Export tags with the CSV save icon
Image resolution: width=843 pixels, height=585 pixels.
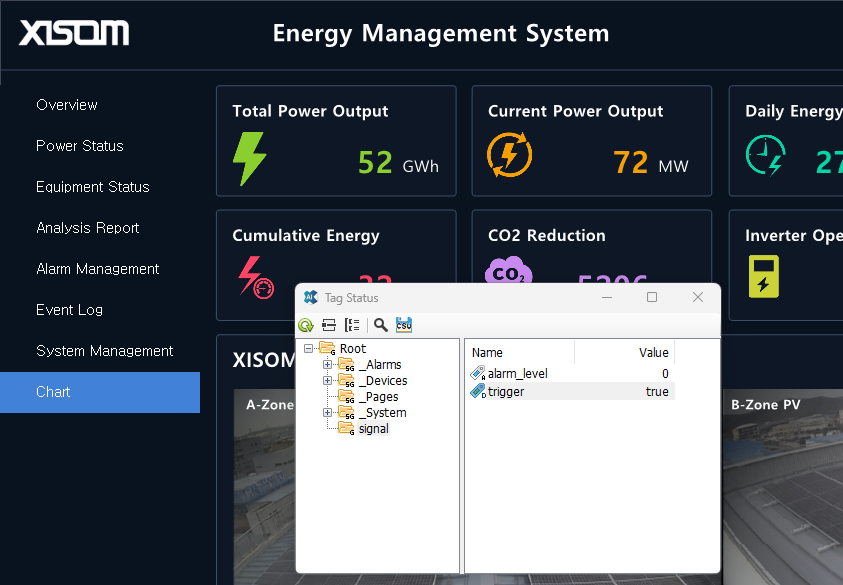[404, 325]
